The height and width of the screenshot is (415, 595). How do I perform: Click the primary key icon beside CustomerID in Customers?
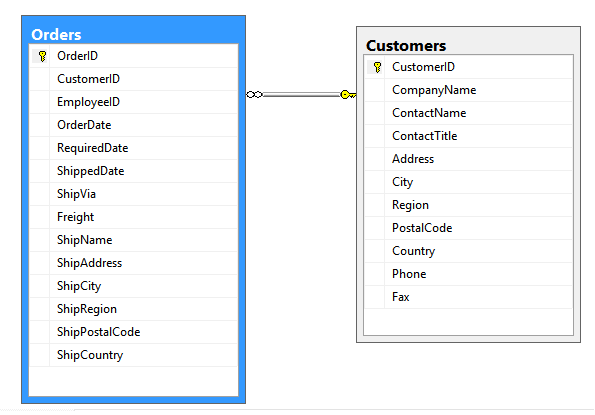tap(377, 67)
